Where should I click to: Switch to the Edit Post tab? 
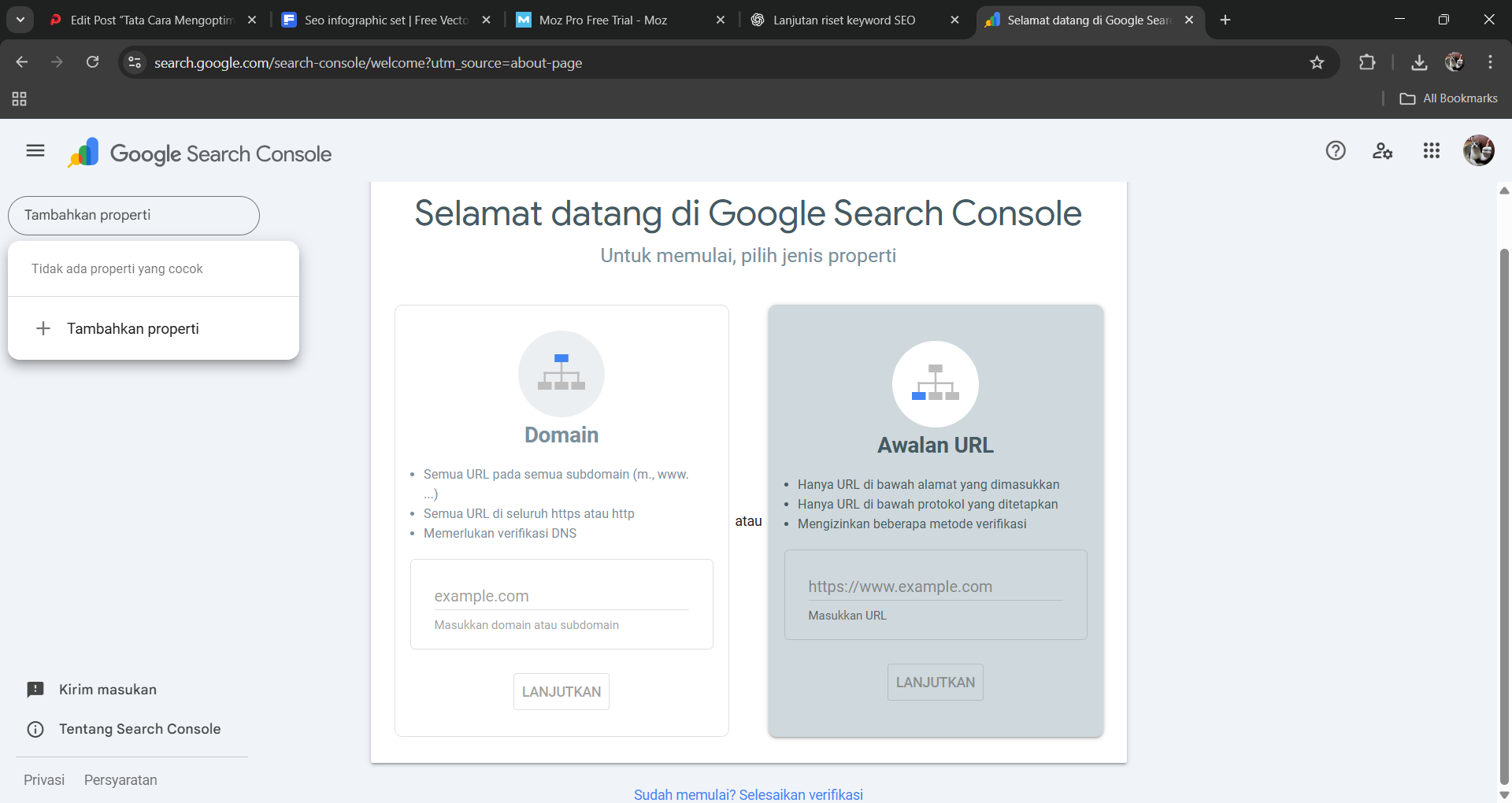pos(152,20)
